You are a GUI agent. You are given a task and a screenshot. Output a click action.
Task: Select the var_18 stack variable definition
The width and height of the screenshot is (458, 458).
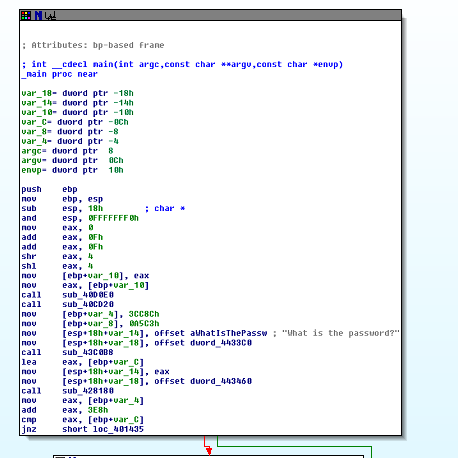pyautogui.click(x=77, y=93)
